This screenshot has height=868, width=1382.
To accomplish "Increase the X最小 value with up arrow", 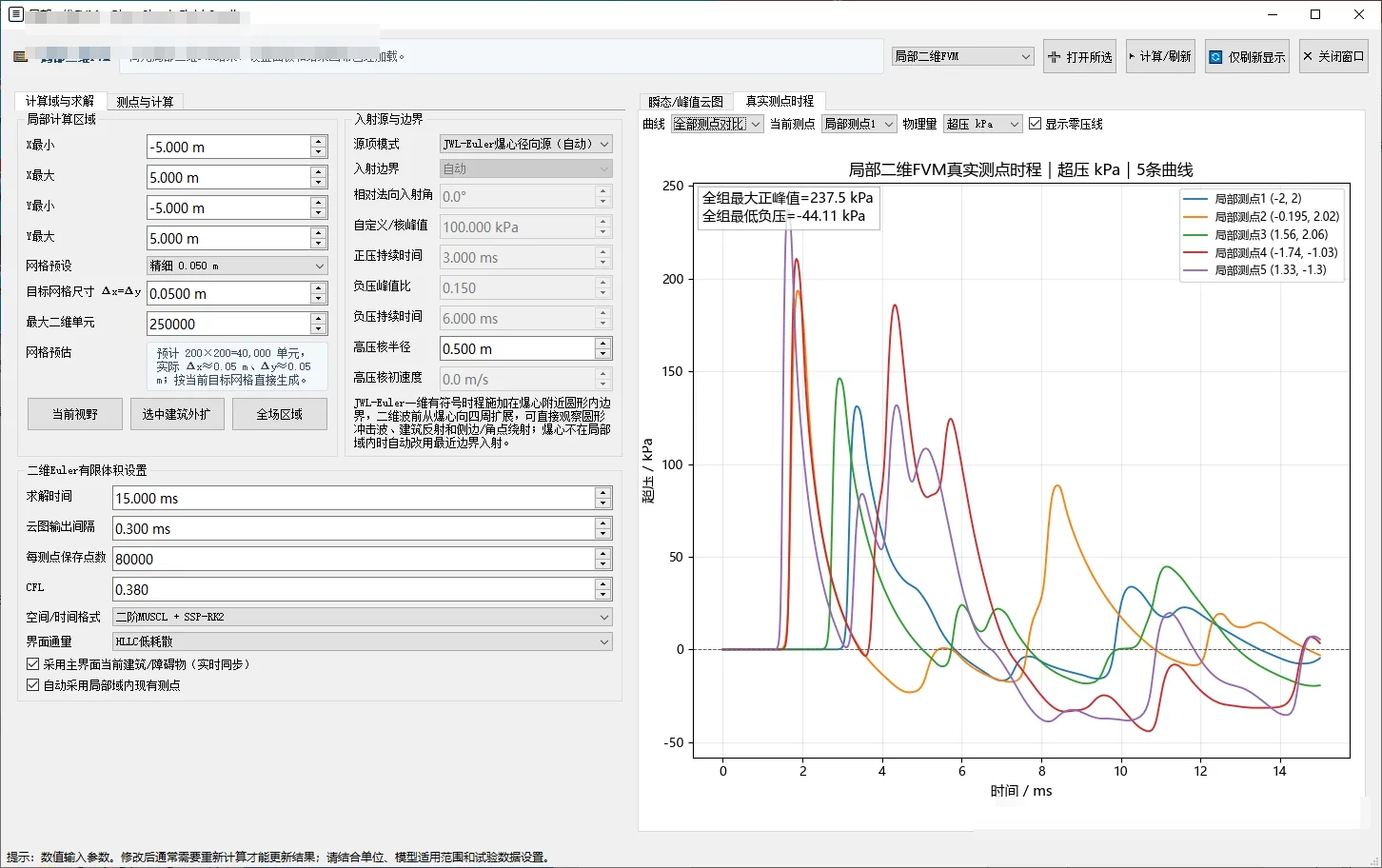I will pos(319,142).
